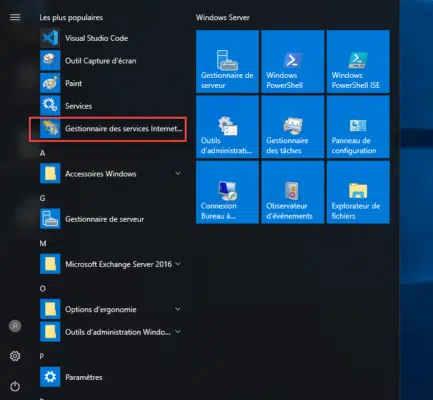Open the Gestionnaire des tâches tile
This screenshot has height=400, width=433.
pos(293,127)
